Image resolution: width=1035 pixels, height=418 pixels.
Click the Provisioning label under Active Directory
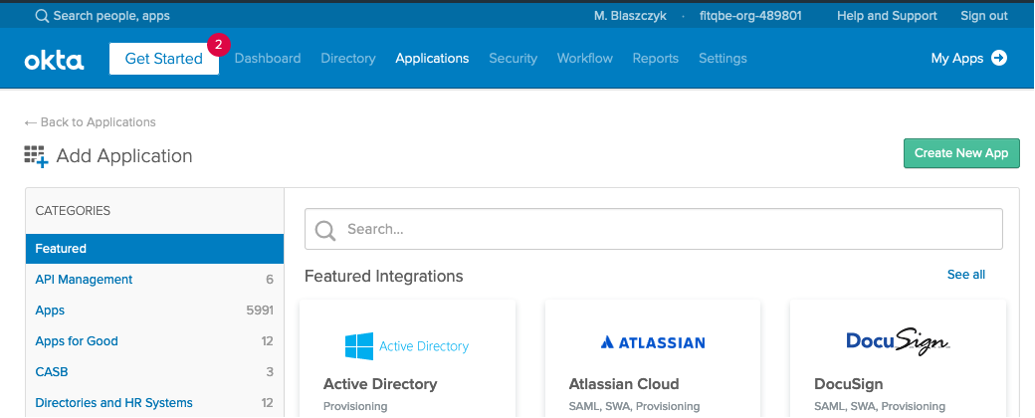355,407
